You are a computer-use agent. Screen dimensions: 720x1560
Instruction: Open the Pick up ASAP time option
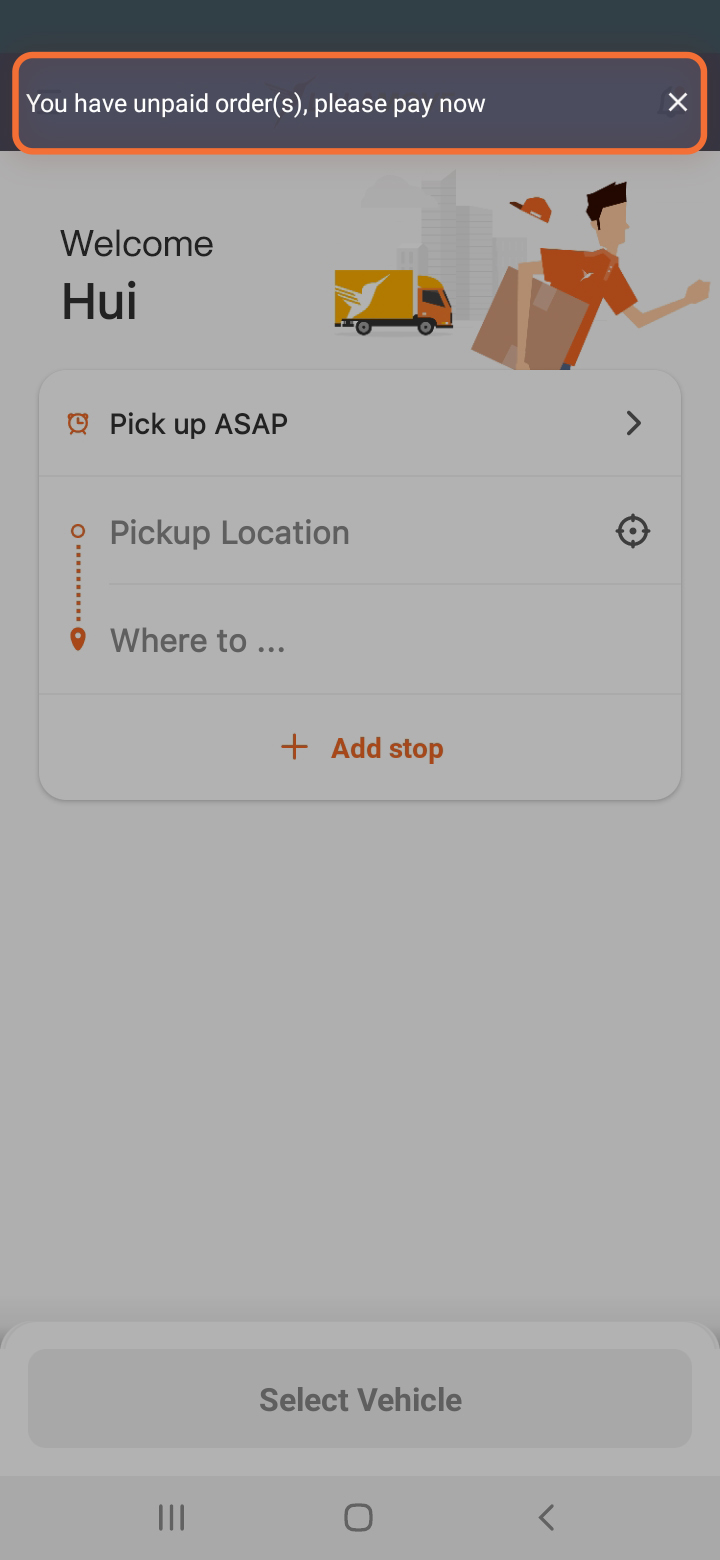tap(360, 424)
